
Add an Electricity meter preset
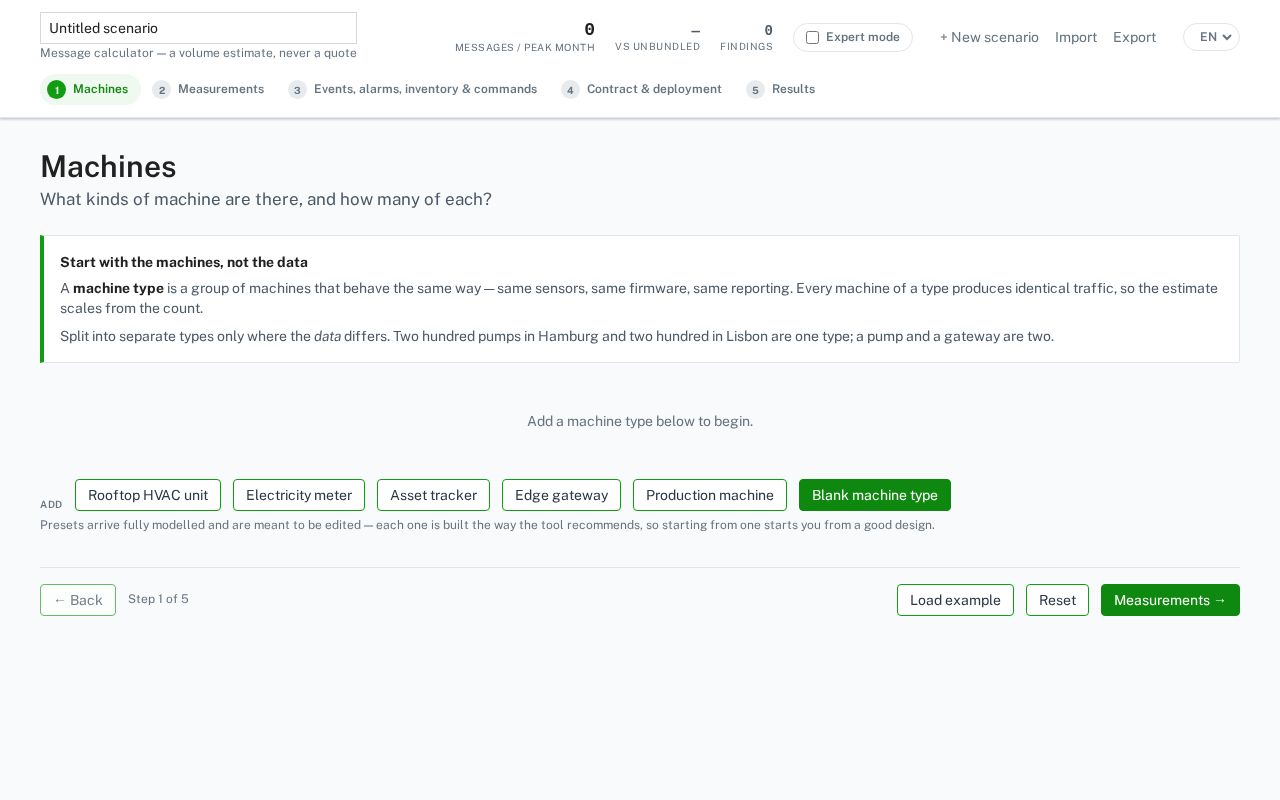click(299, 495)
